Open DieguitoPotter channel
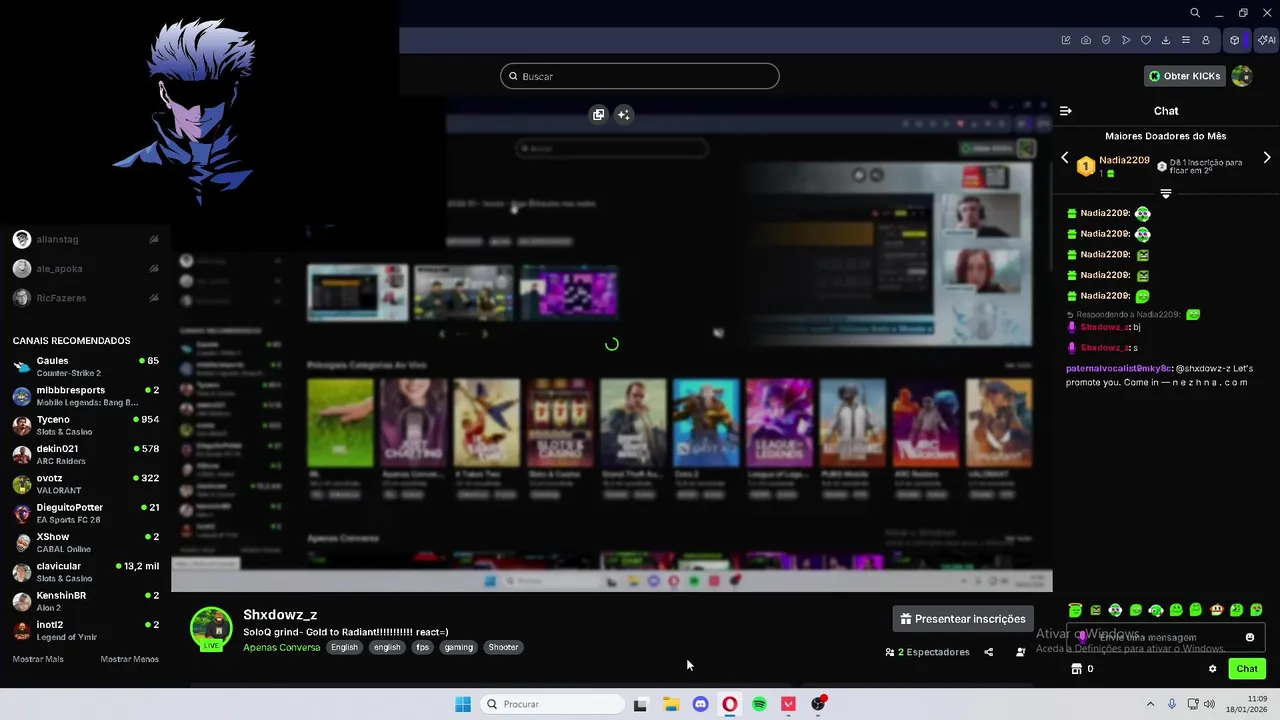Viewport: 1280px width, 720px height. pos(85,513)
